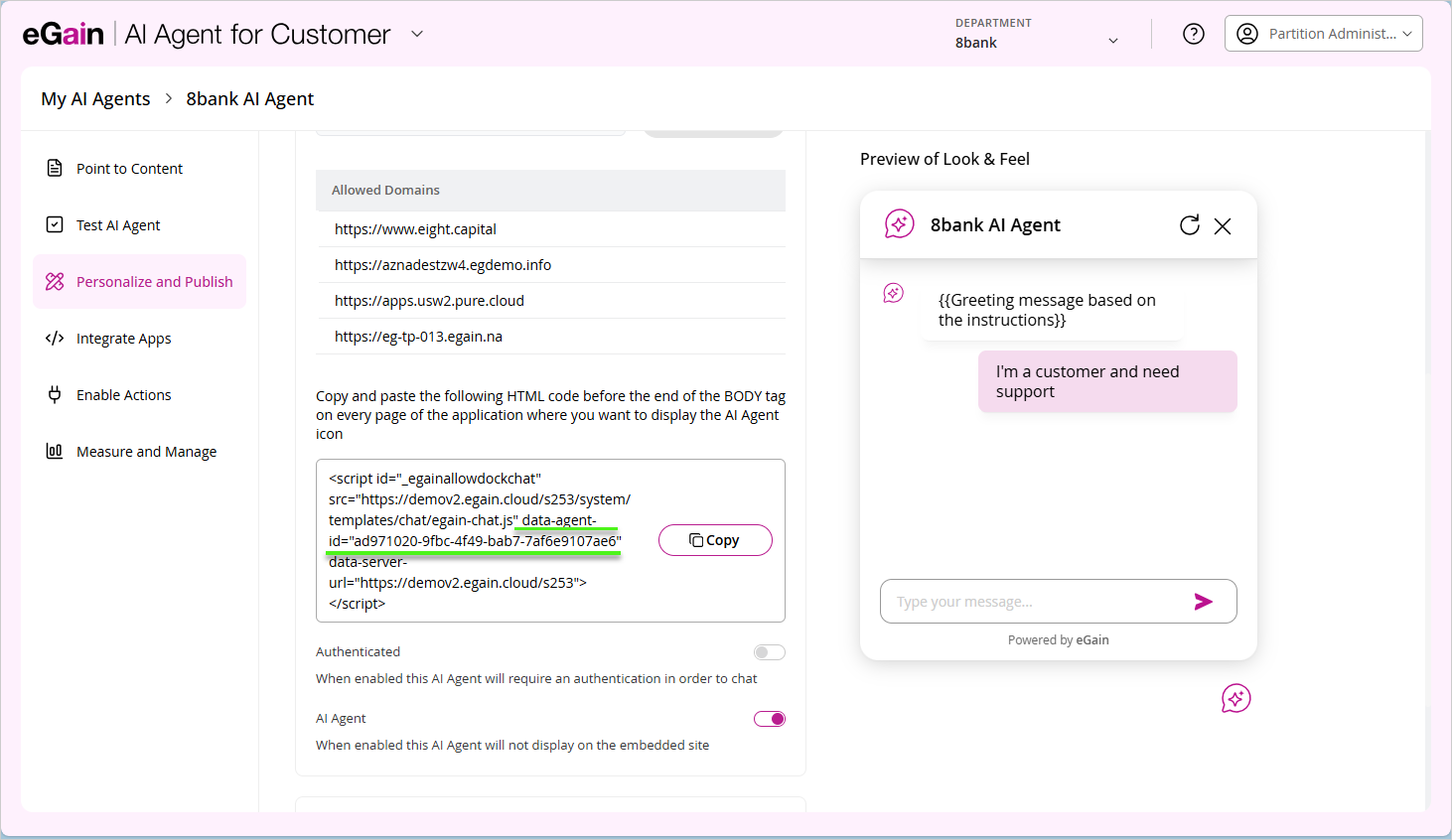The image size is (1452, 840).
Task: Open the AI Agent for Customer dropdown
Action: click(x=416, y=33)
